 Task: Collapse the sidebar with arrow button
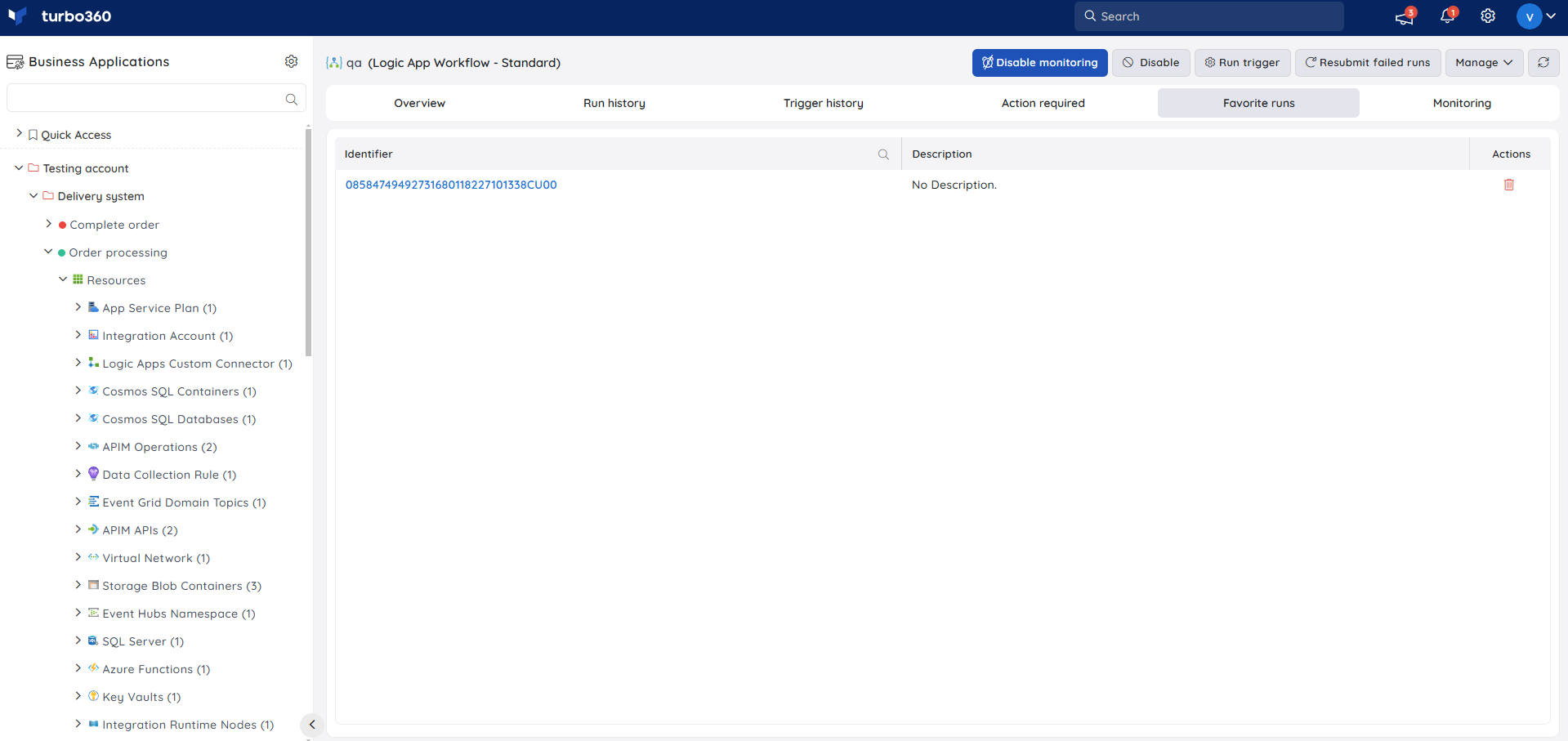[x=311, y=725]
